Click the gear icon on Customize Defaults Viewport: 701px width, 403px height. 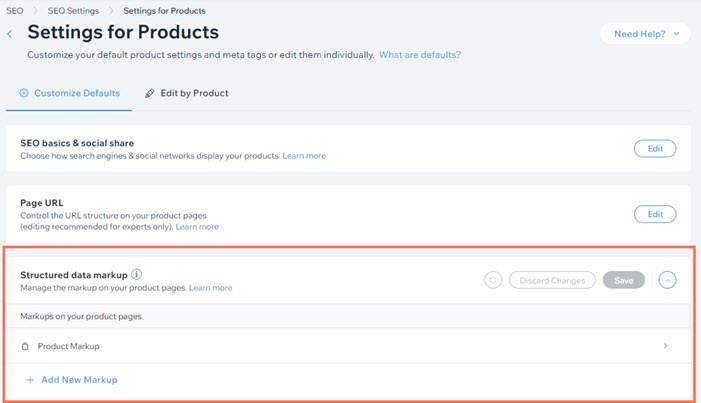(24, 93)
